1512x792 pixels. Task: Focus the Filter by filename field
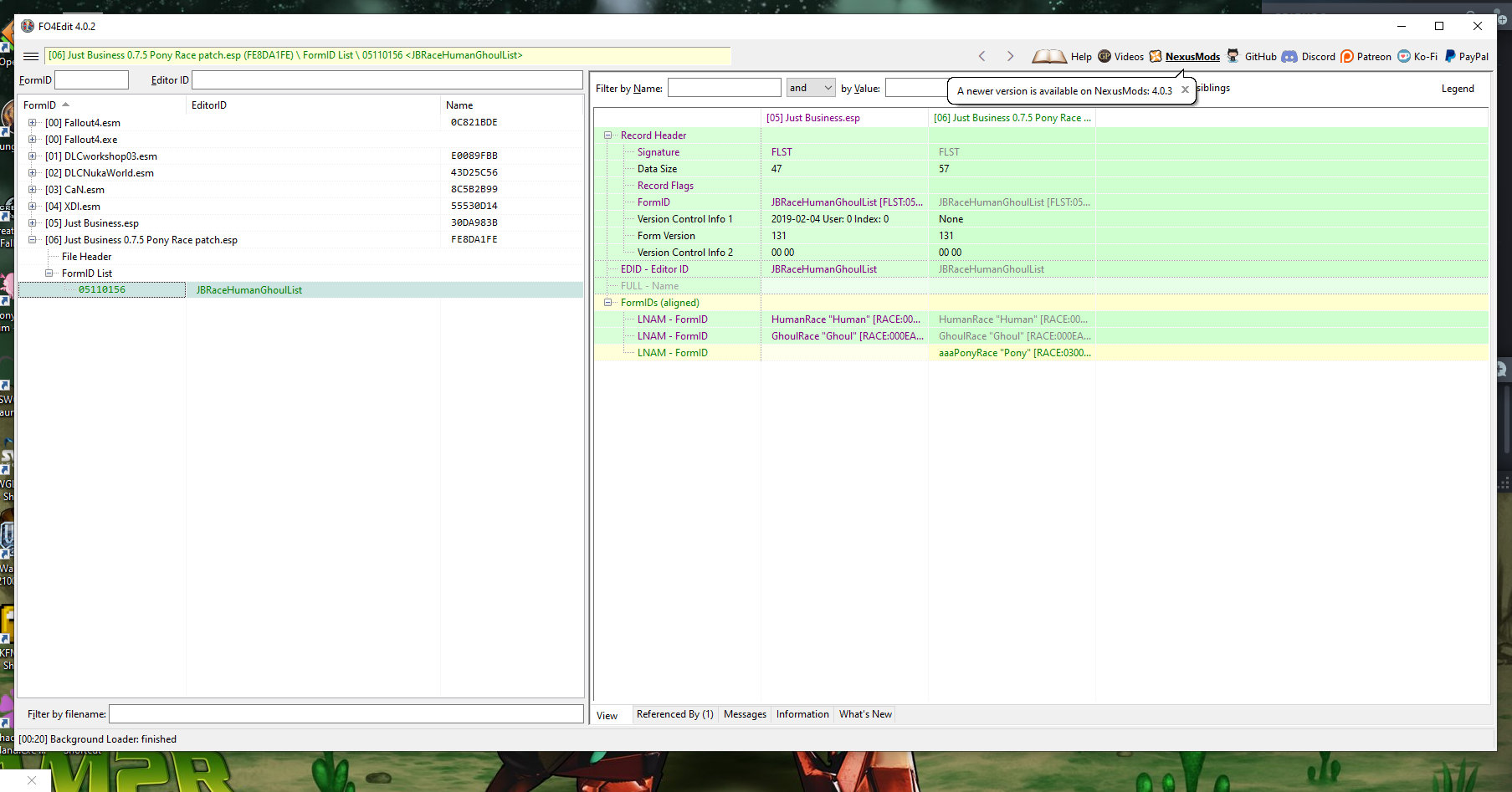click(x=346, y=713)
